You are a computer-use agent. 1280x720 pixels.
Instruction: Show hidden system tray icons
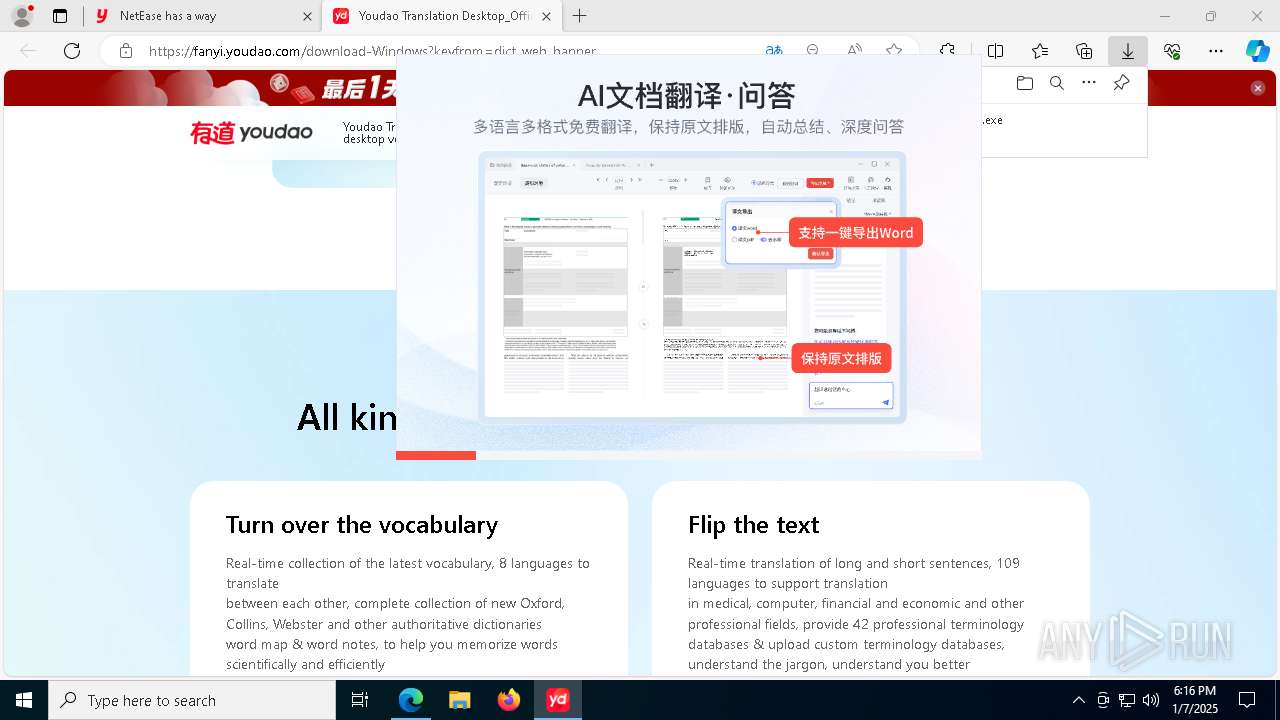coord(1078,700)
